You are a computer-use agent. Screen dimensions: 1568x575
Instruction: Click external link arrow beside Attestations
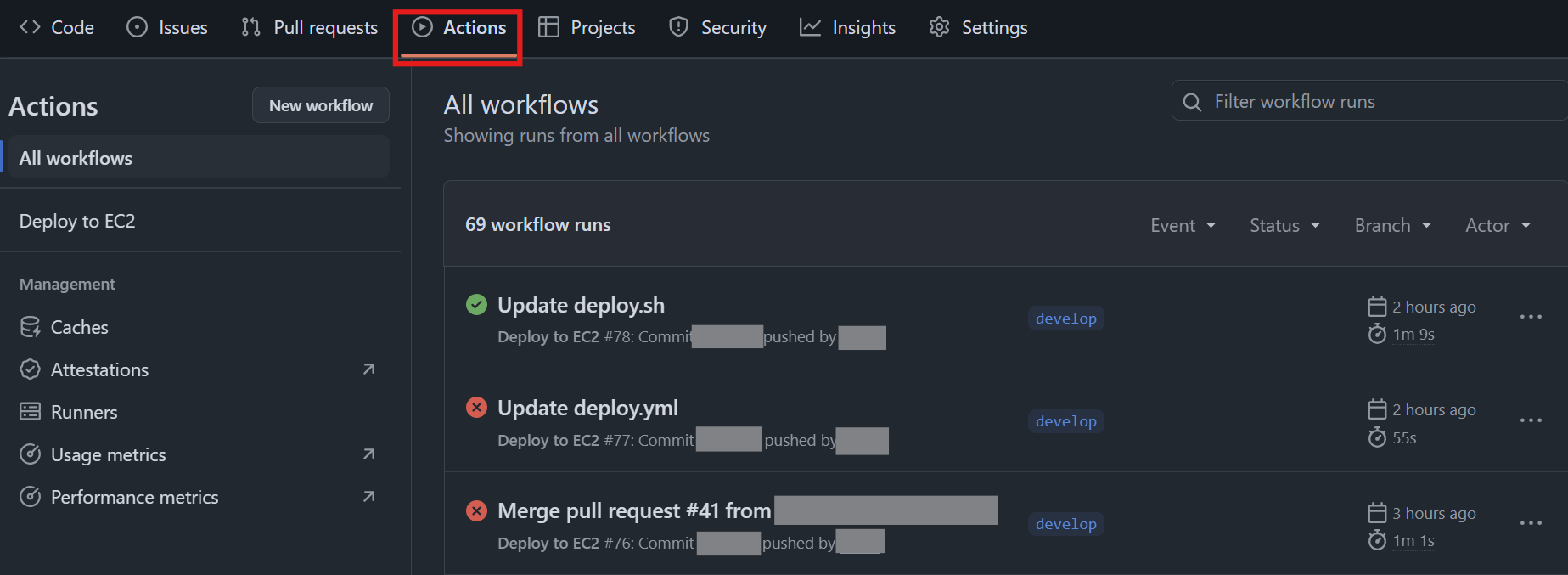tap(368, 369)
